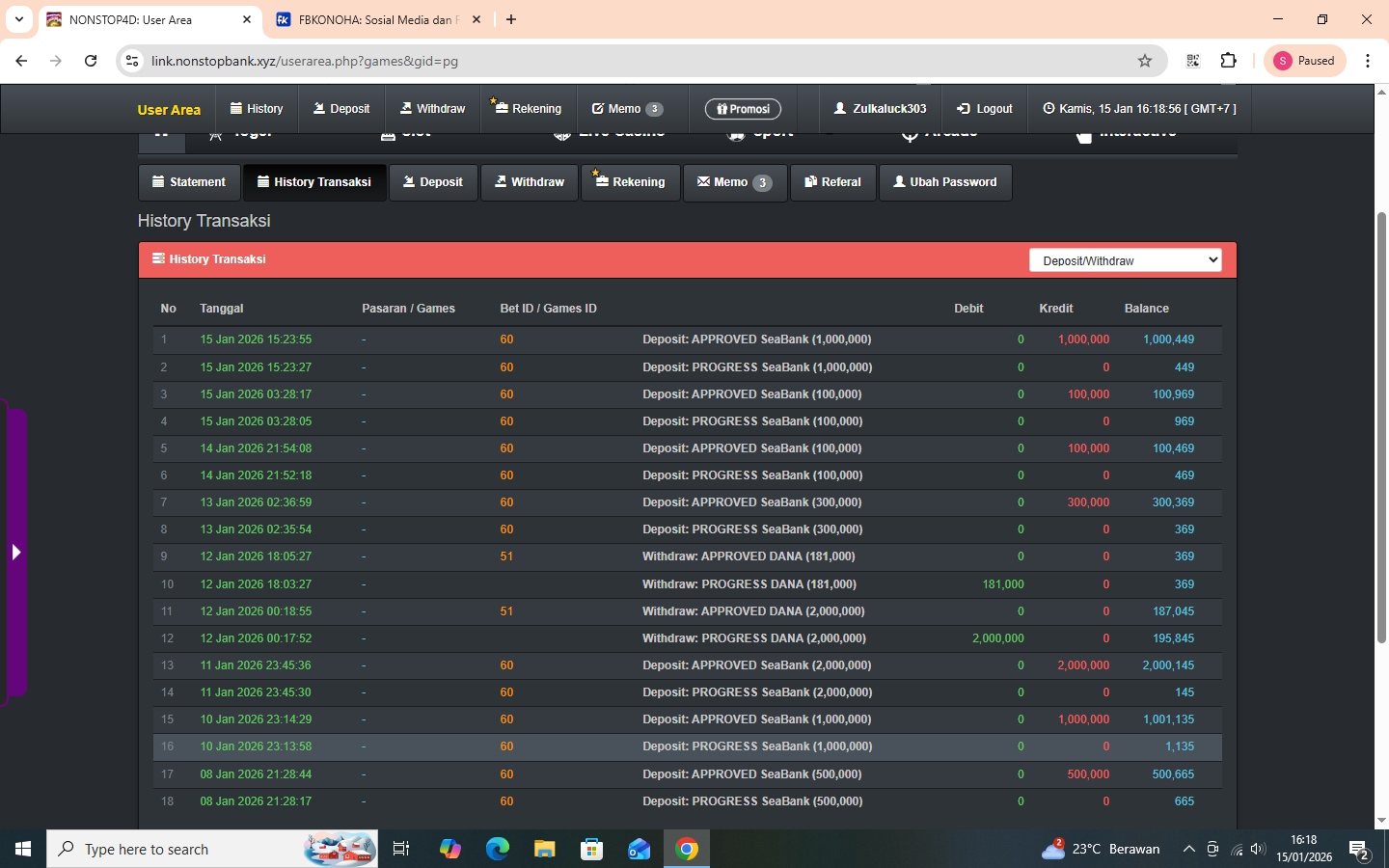Viewport: 1389px width, 868px height.
Task: Reload the current page
Action: 91,61
